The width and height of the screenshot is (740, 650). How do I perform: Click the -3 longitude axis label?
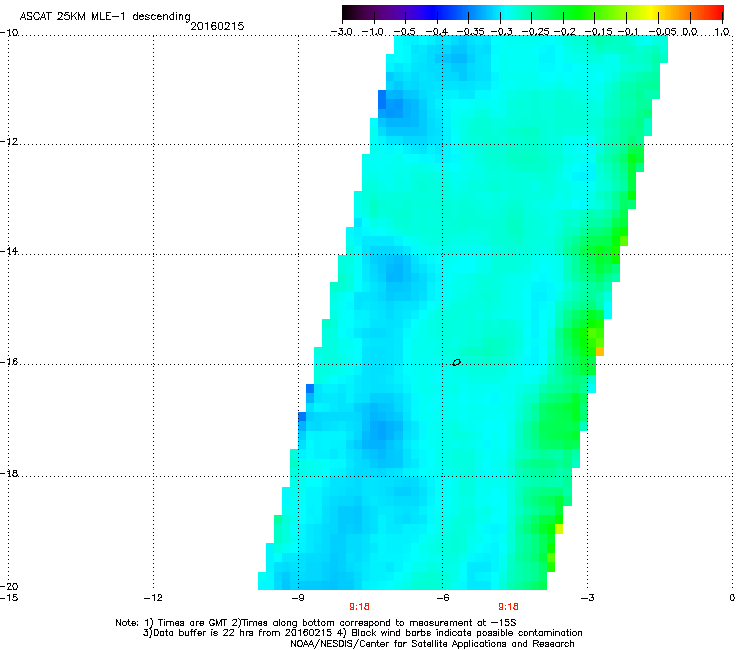click(587, 598)
